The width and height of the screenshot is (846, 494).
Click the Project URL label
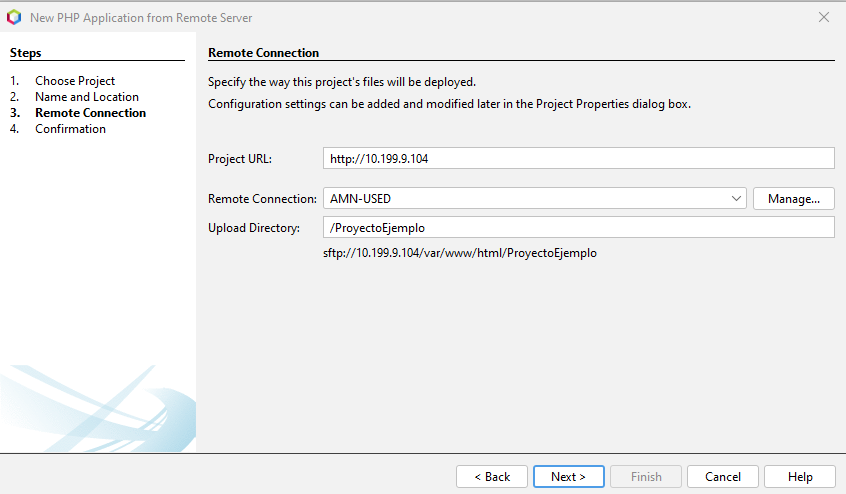(x=240, y=159)
